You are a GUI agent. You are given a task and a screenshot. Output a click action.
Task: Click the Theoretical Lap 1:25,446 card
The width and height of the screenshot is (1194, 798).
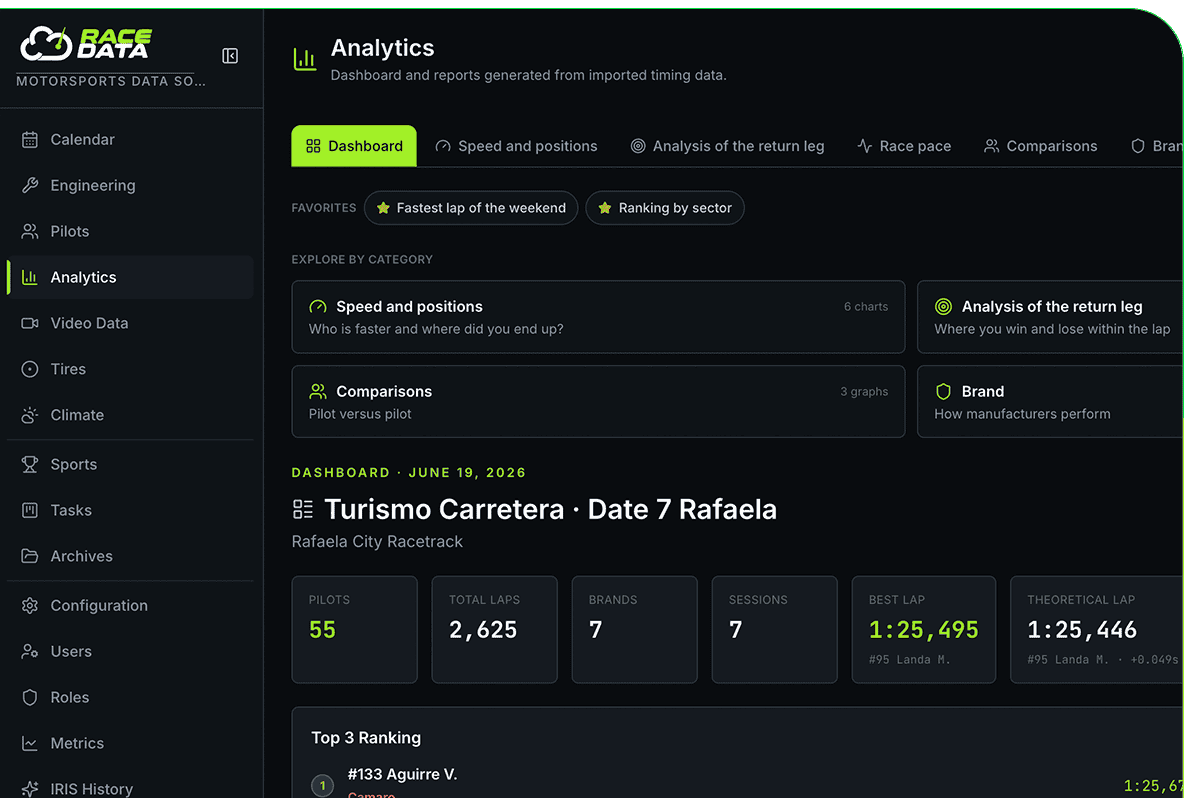(x=1097, y=630)
